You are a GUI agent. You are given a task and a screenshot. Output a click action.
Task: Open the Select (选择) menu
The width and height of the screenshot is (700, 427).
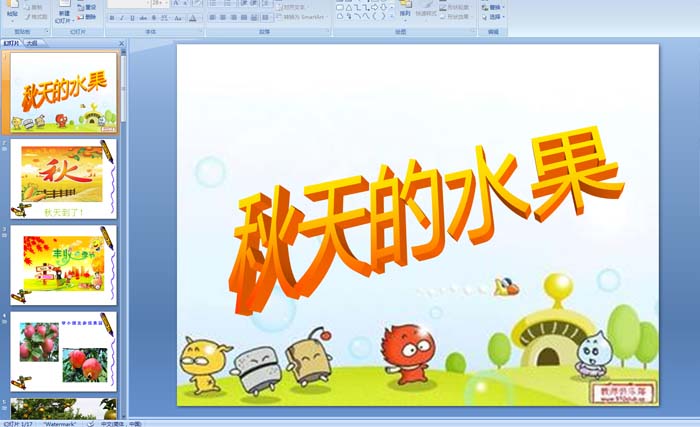pyautogui.click(x=493, y=17)
